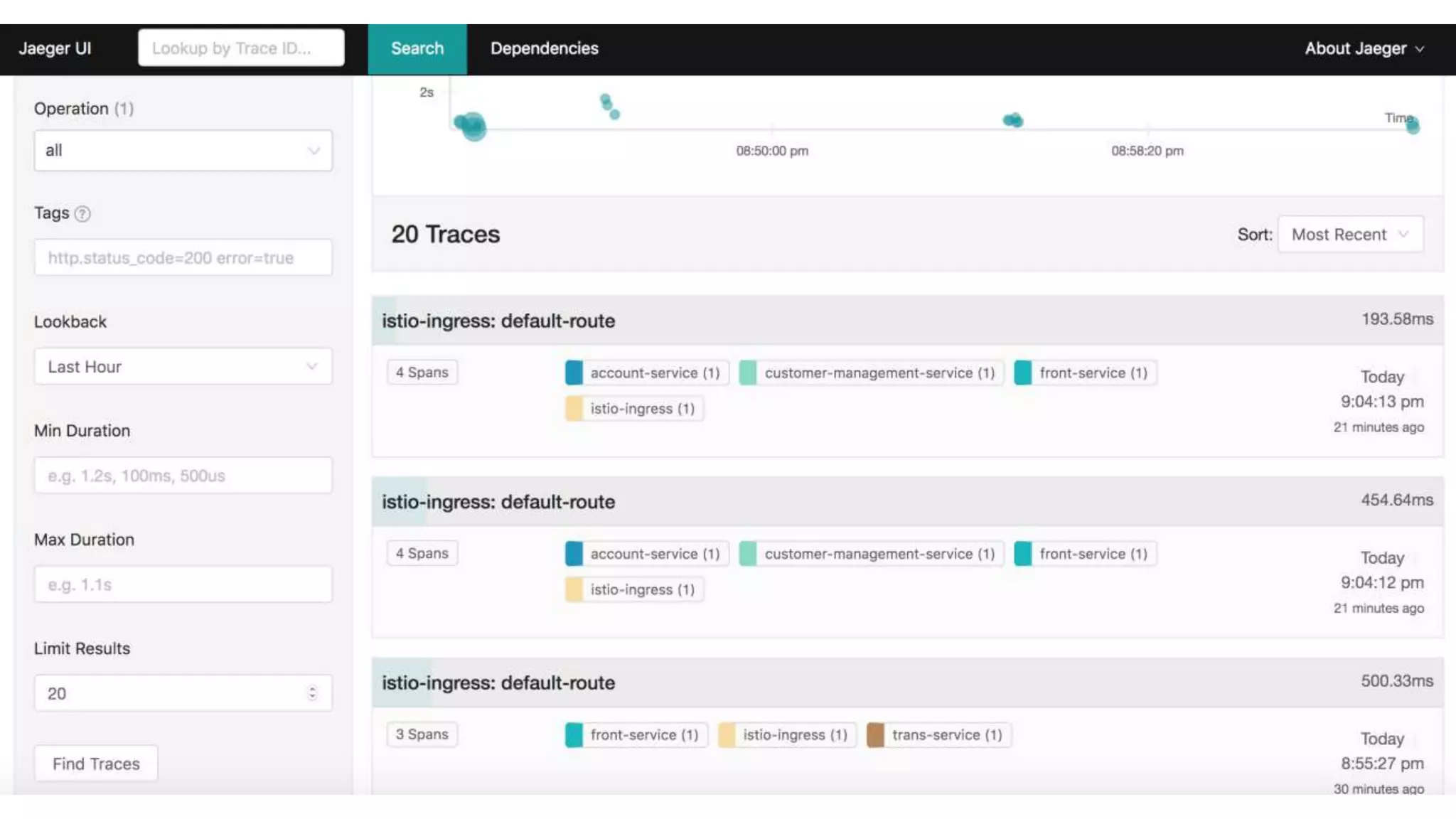Open the Operation dropdown set to all

point(183,151)
